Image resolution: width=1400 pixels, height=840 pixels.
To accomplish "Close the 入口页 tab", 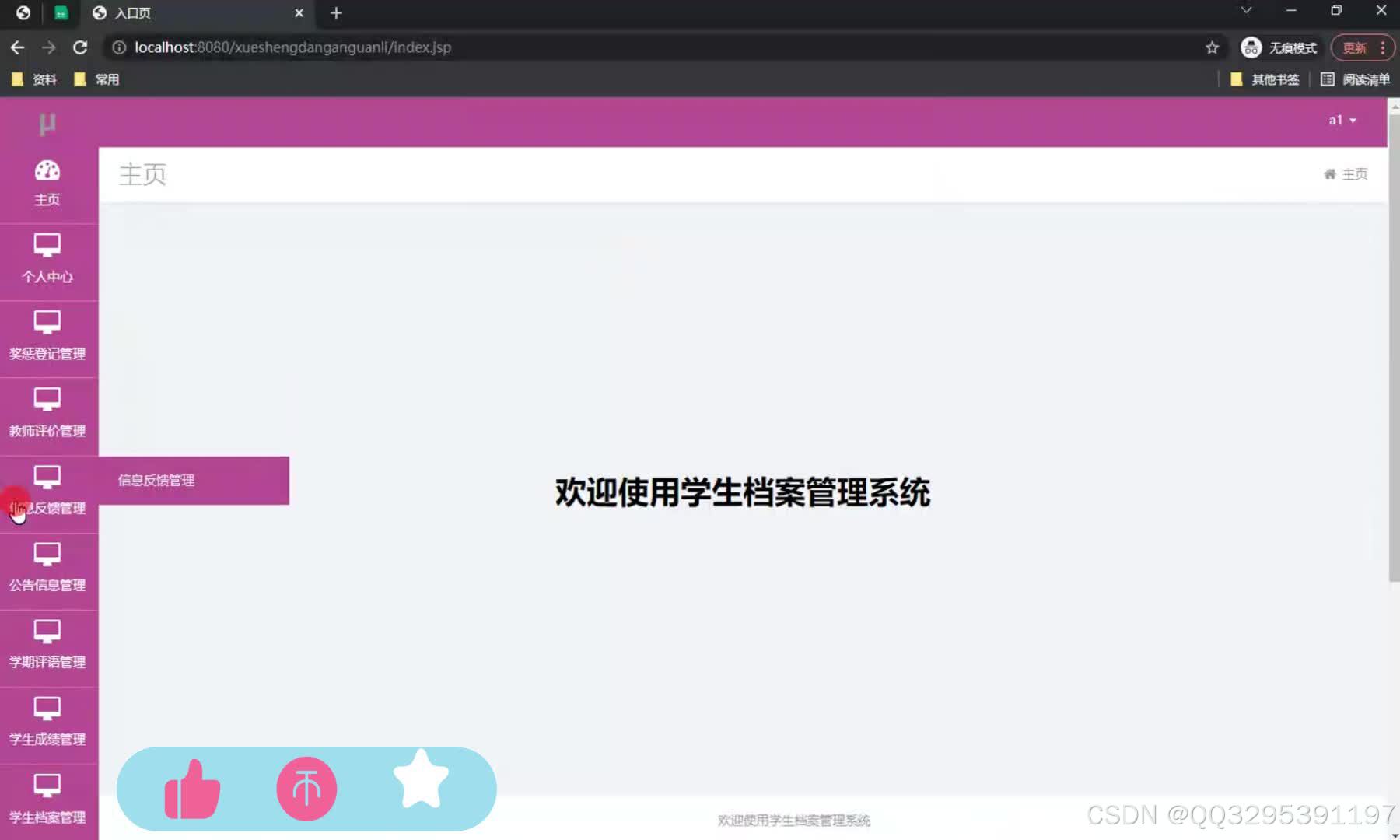I will 299,13.
